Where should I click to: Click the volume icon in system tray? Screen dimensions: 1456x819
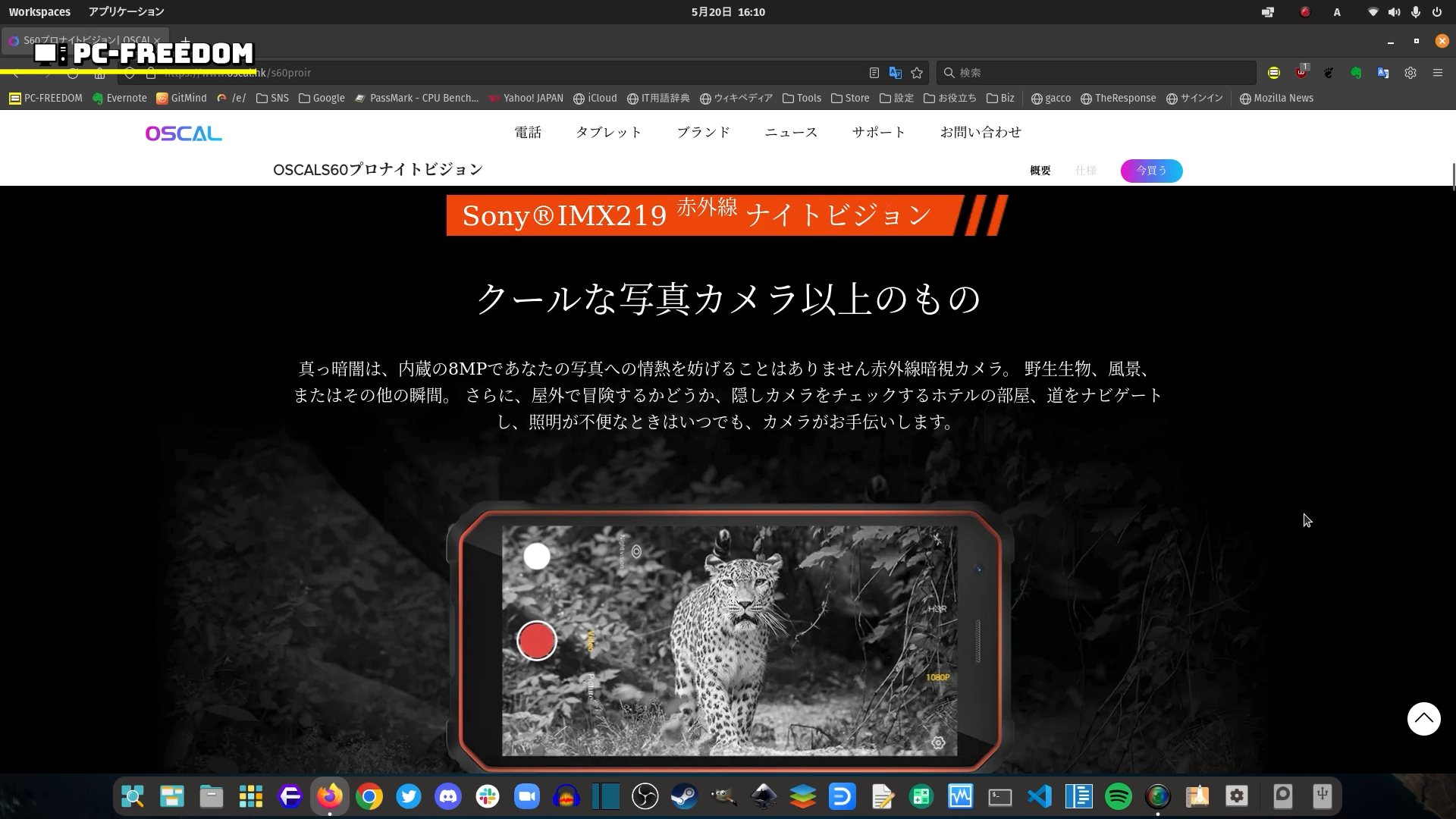[x=1394, y=12]
